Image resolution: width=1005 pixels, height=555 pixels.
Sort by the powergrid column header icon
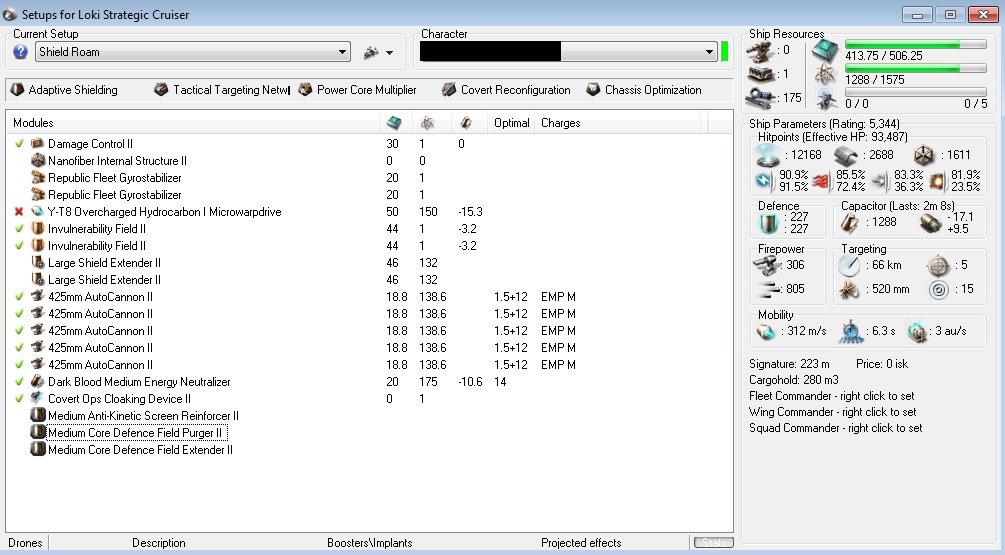coord(427,123)
